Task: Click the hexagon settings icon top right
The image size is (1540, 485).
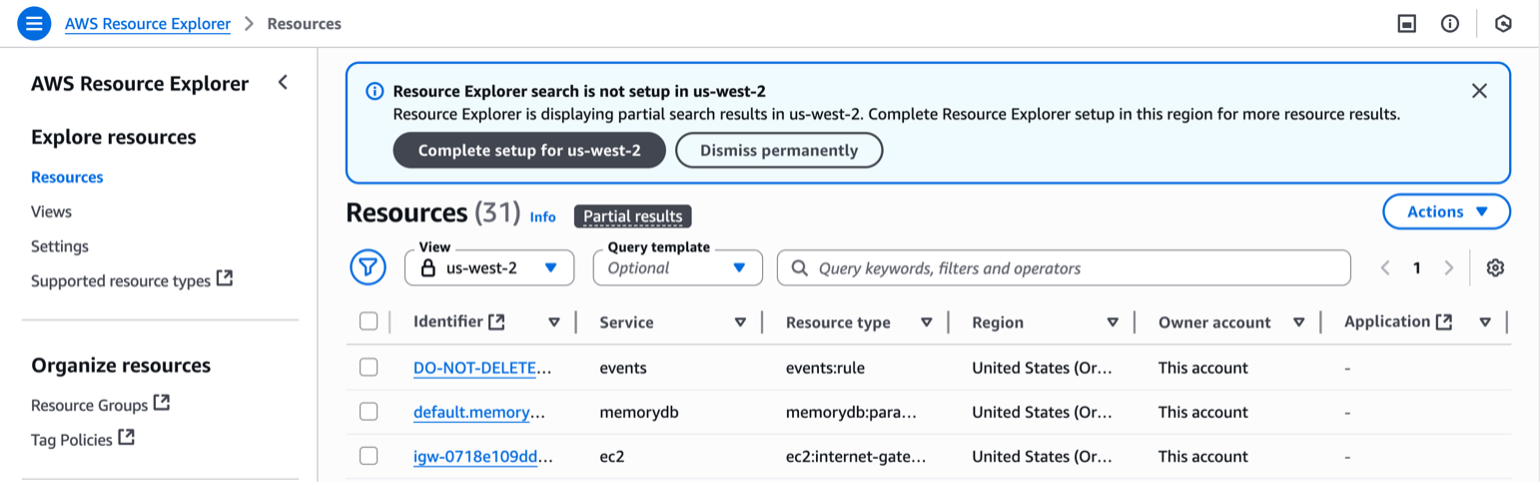Action: pos(1503,23)
